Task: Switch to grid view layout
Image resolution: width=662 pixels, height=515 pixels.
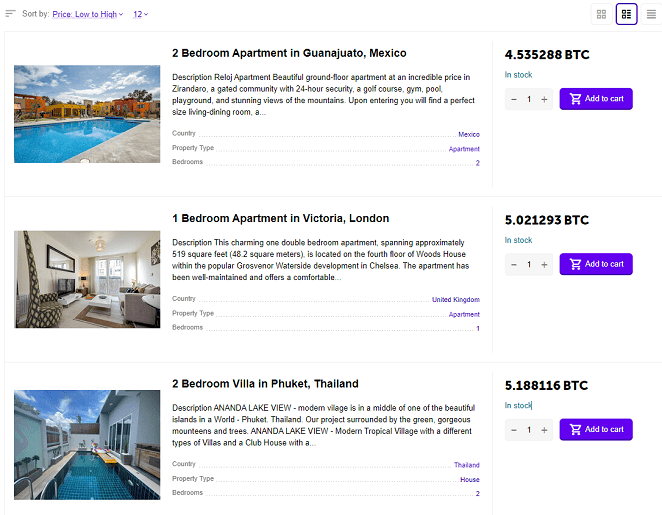Action: point(601,14)
